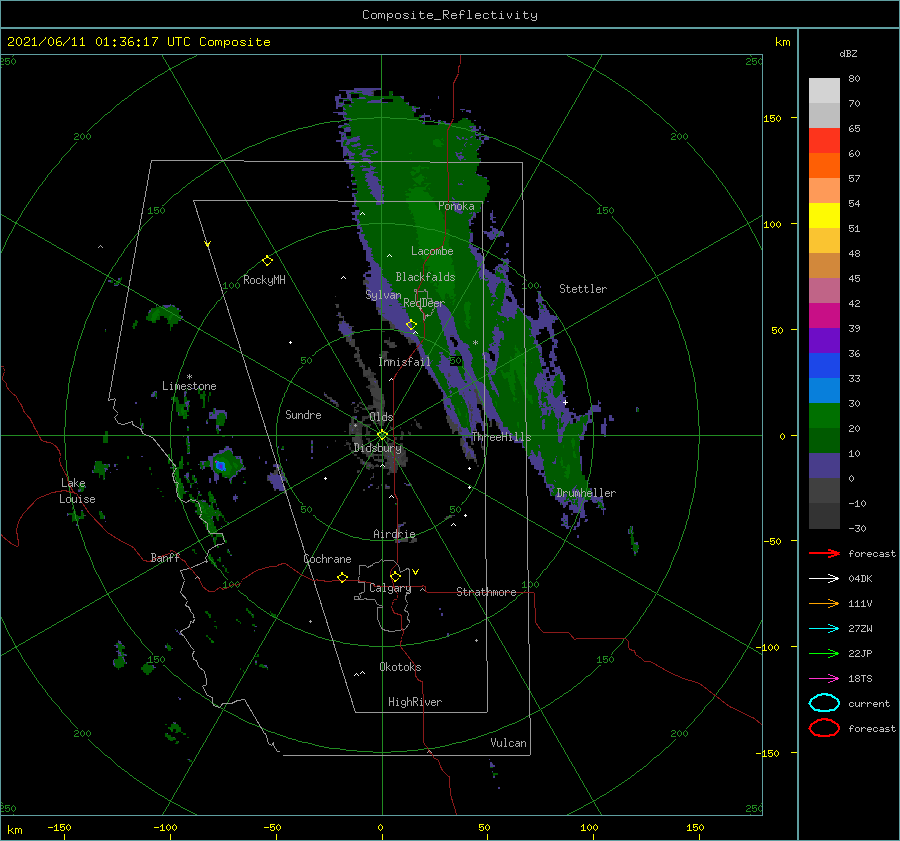Image resolution: width=900 pixels, height=841 pixels.
Task: Click the Stettler city label
Action: coord(583,289)
